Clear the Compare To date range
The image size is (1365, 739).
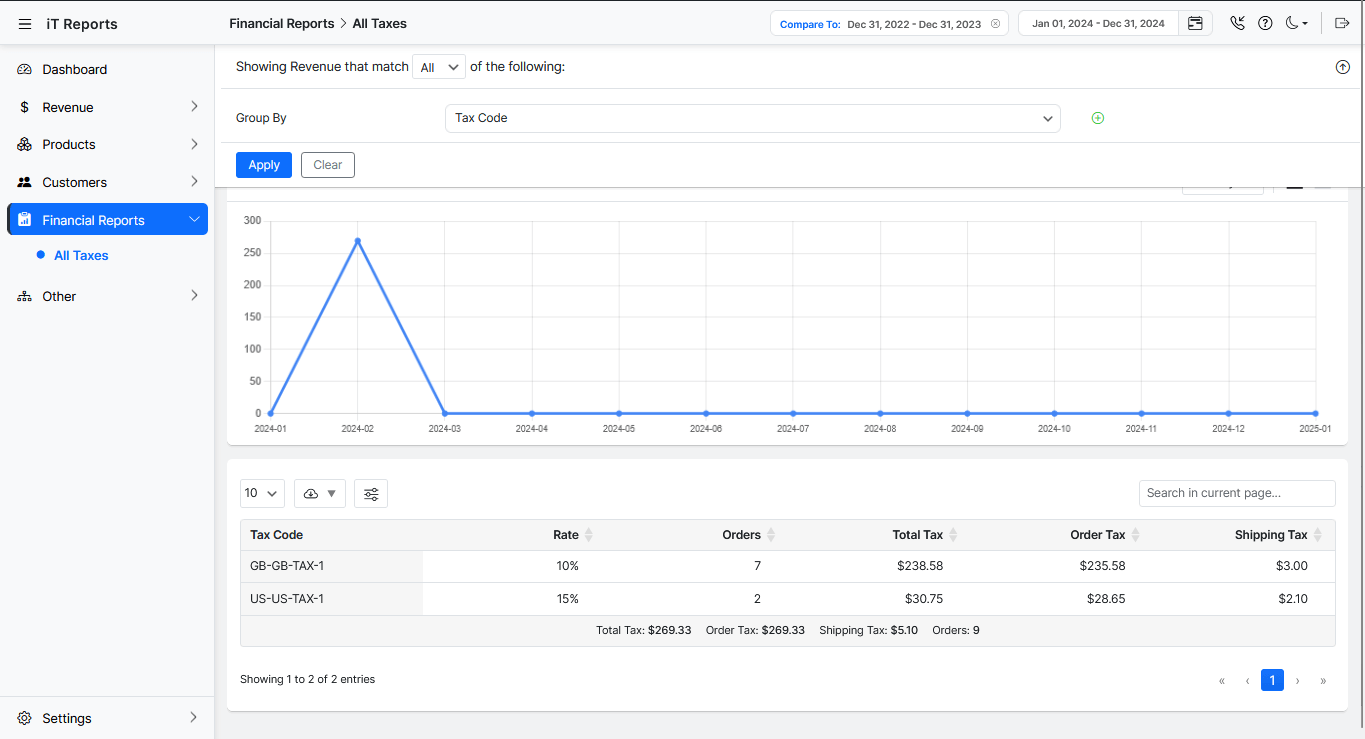point(995,24)
